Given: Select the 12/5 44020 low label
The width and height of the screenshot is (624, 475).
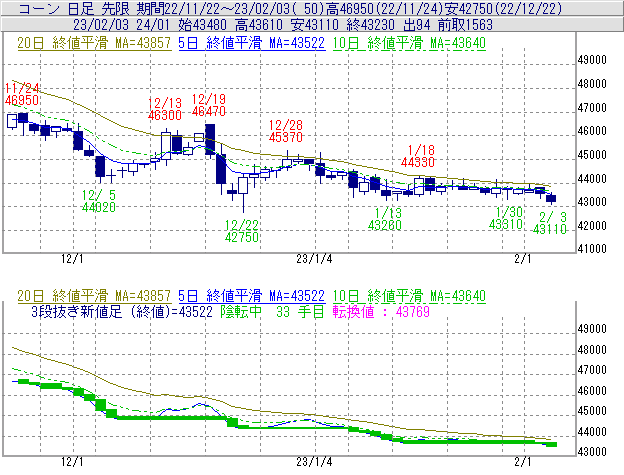Looking at the screenshot, I should tap(99, 201).
